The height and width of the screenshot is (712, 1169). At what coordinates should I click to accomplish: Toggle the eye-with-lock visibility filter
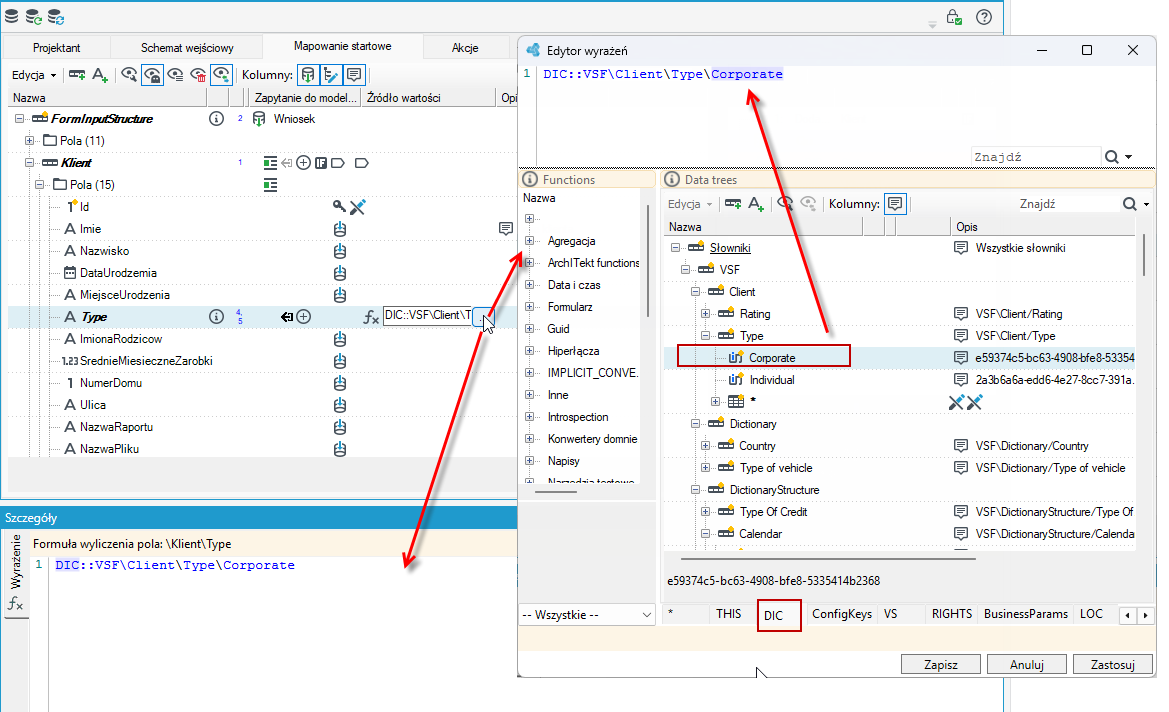153,75
